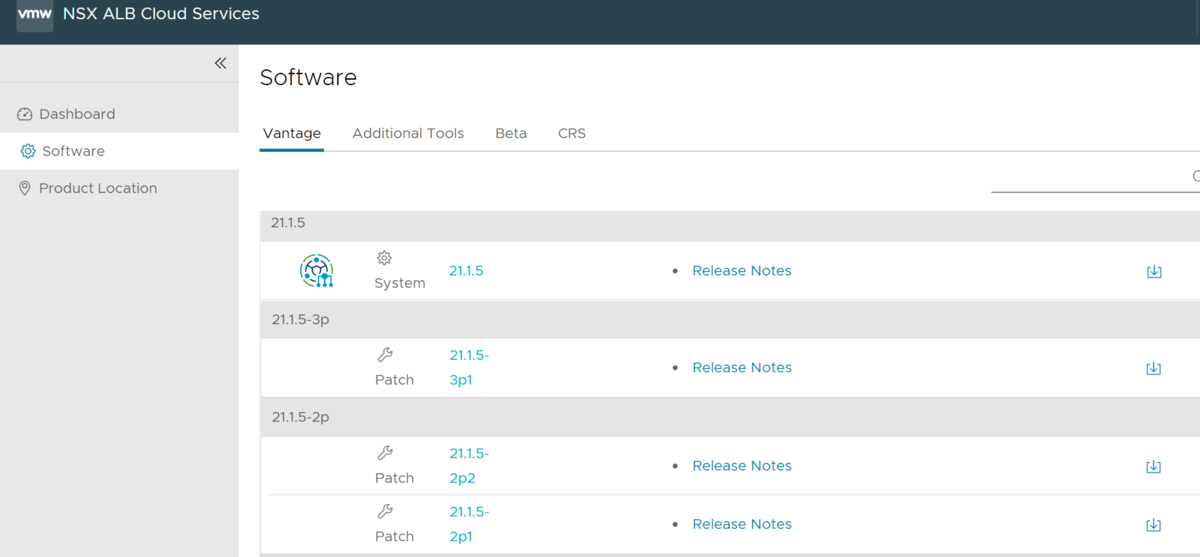
Task: Open Release Notes for 21.1.5-2p2
Action: coord(742,466)
